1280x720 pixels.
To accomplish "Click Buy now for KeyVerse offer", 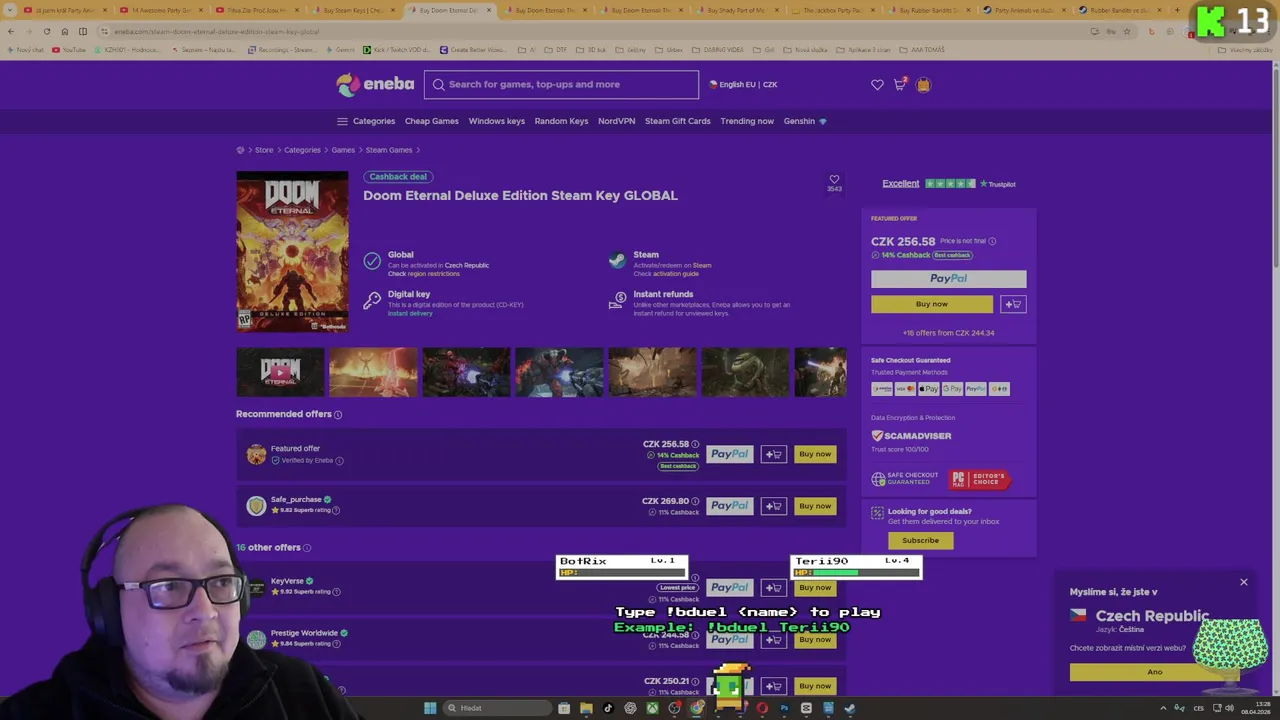I will [815, 587].
